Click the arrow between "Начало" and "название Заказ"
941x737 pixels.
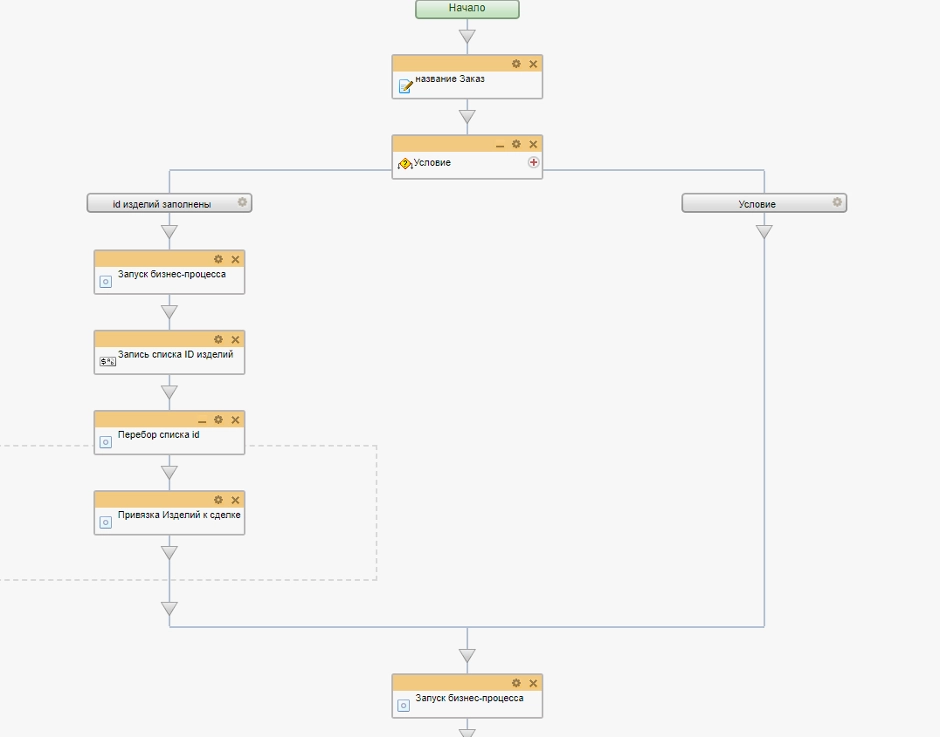point(467,37)
